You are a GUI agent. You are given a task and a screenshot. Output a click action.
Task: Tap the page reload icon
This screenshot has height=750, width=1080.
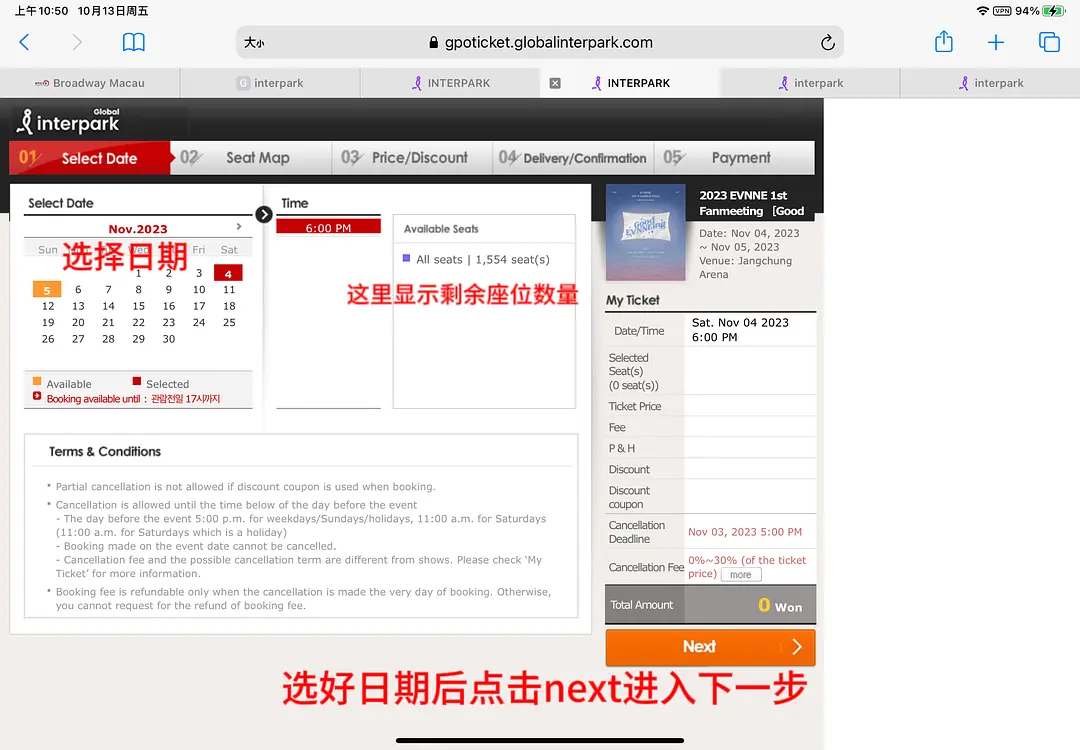tap(827, 43)
